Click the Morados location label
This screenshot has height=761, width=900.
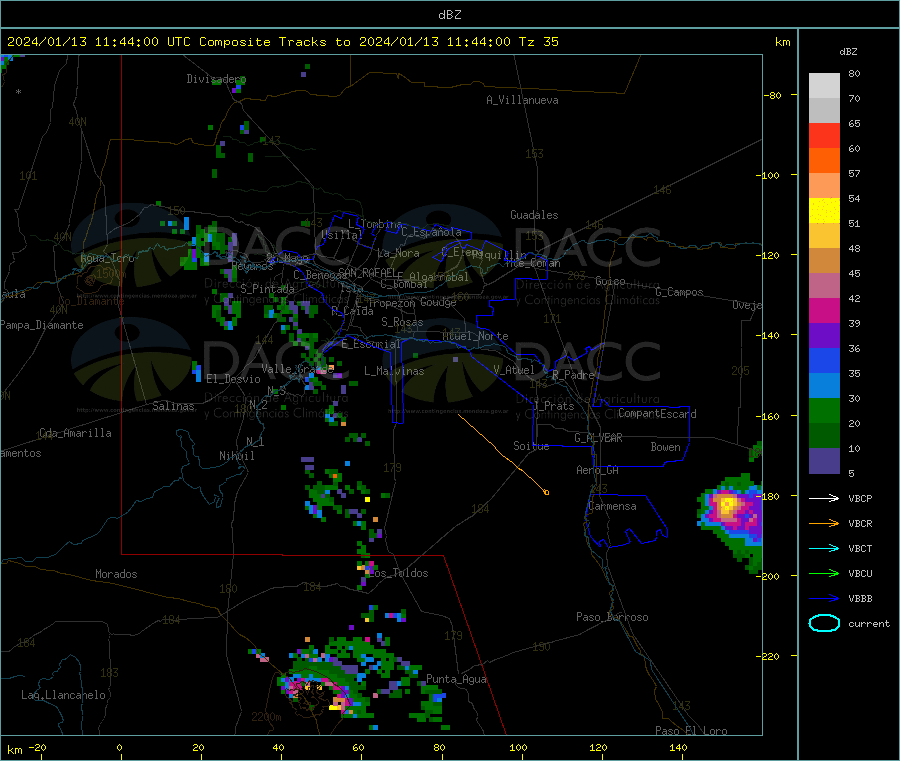point(116,574)
